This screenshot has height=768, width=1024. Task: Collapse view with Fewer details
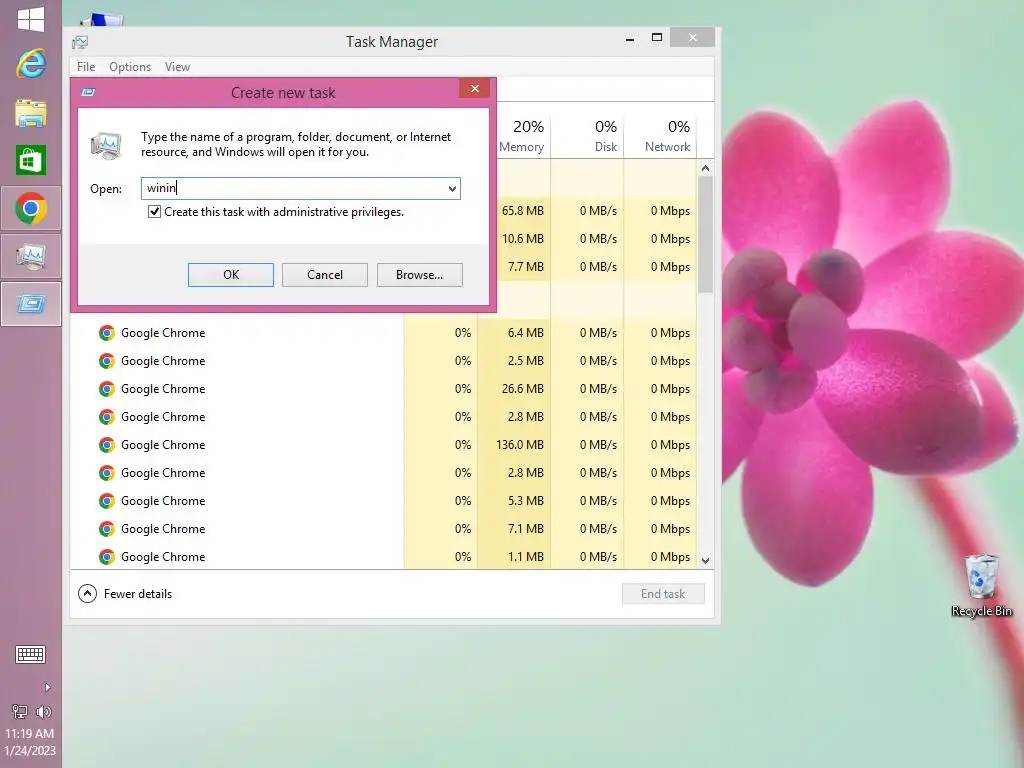pyautogui.click(x=125, y=594)
